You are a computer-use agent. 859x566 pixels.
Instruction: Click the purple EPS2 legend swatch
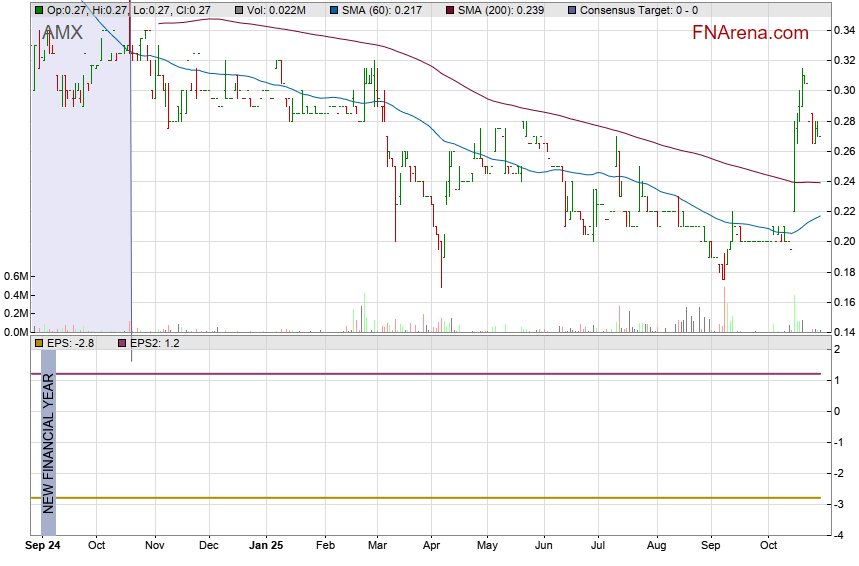tap(123, 343)
